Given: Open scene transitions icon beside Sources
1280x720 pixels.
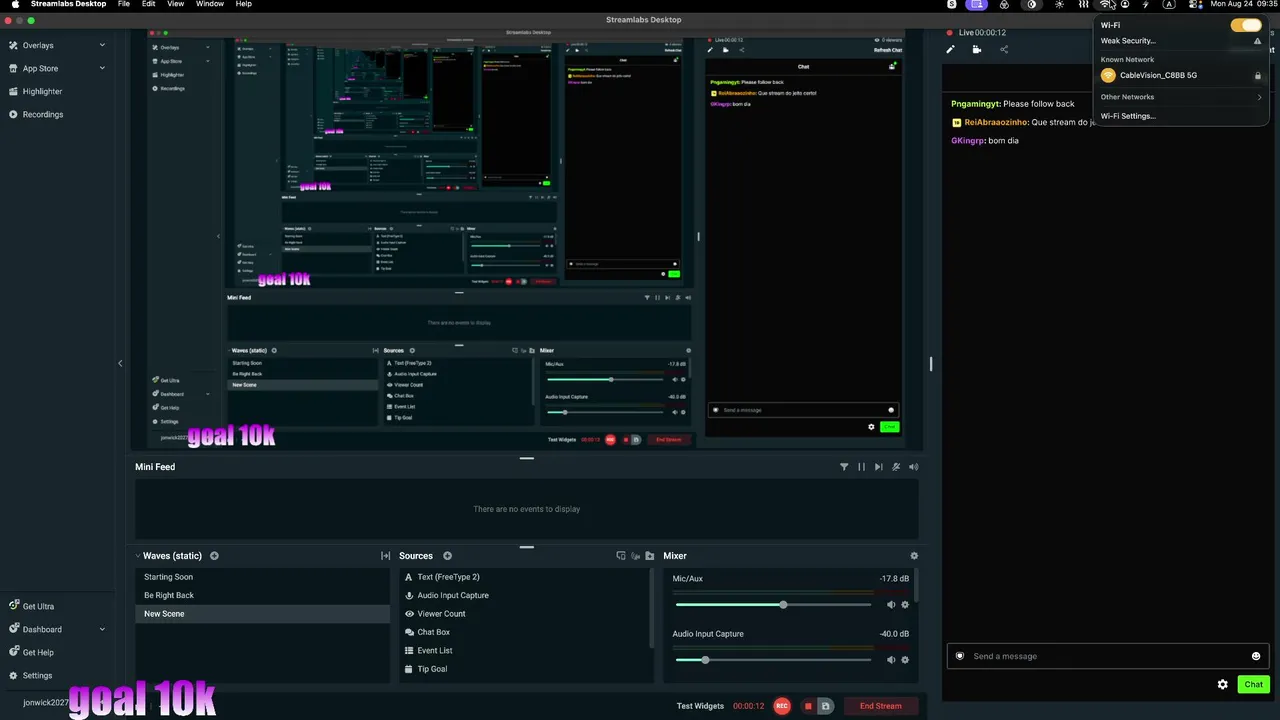Looking at the screenshot, I should 386,556.
